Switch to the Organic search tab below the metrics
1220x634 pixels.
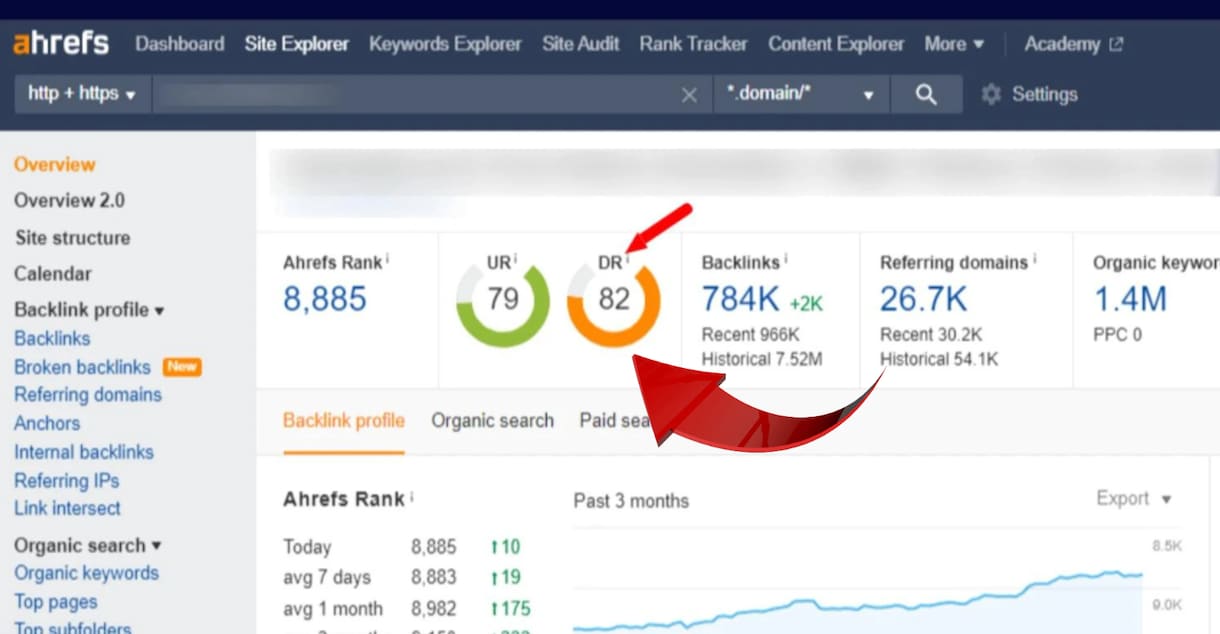(492, 421)
